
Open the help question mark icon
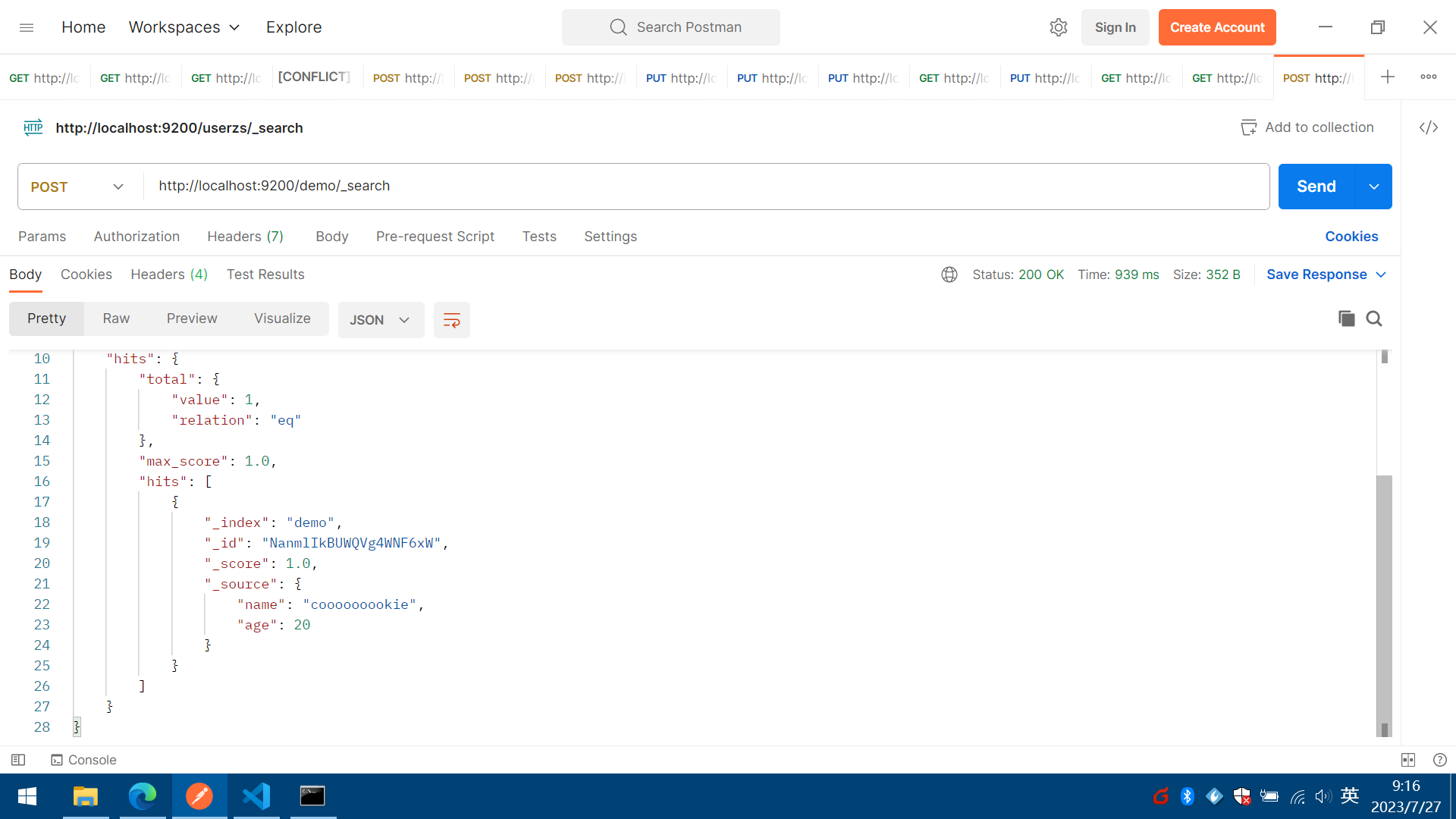(1439, 760)
